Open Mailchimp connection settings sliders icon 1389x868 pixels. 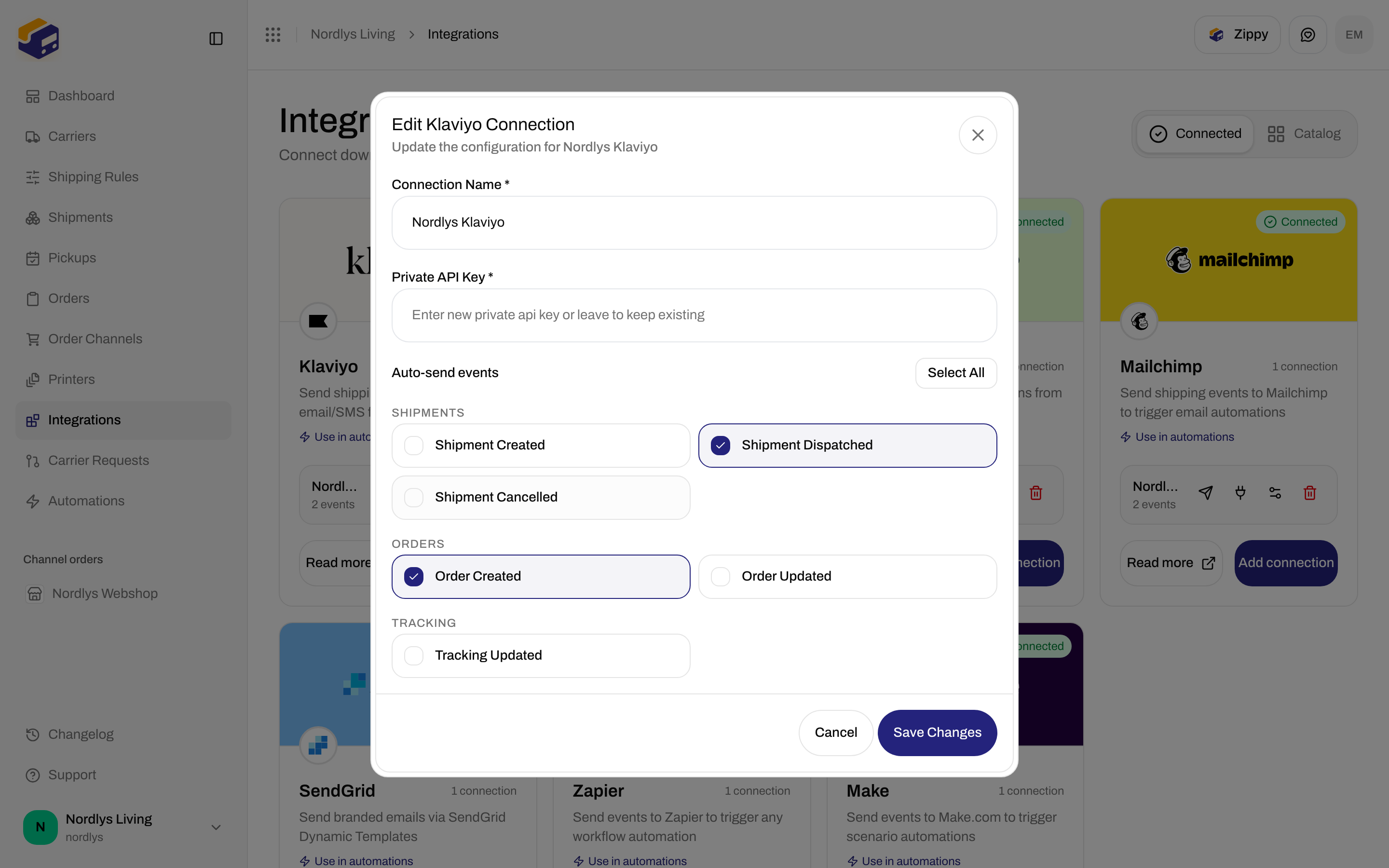(1275, 492)
